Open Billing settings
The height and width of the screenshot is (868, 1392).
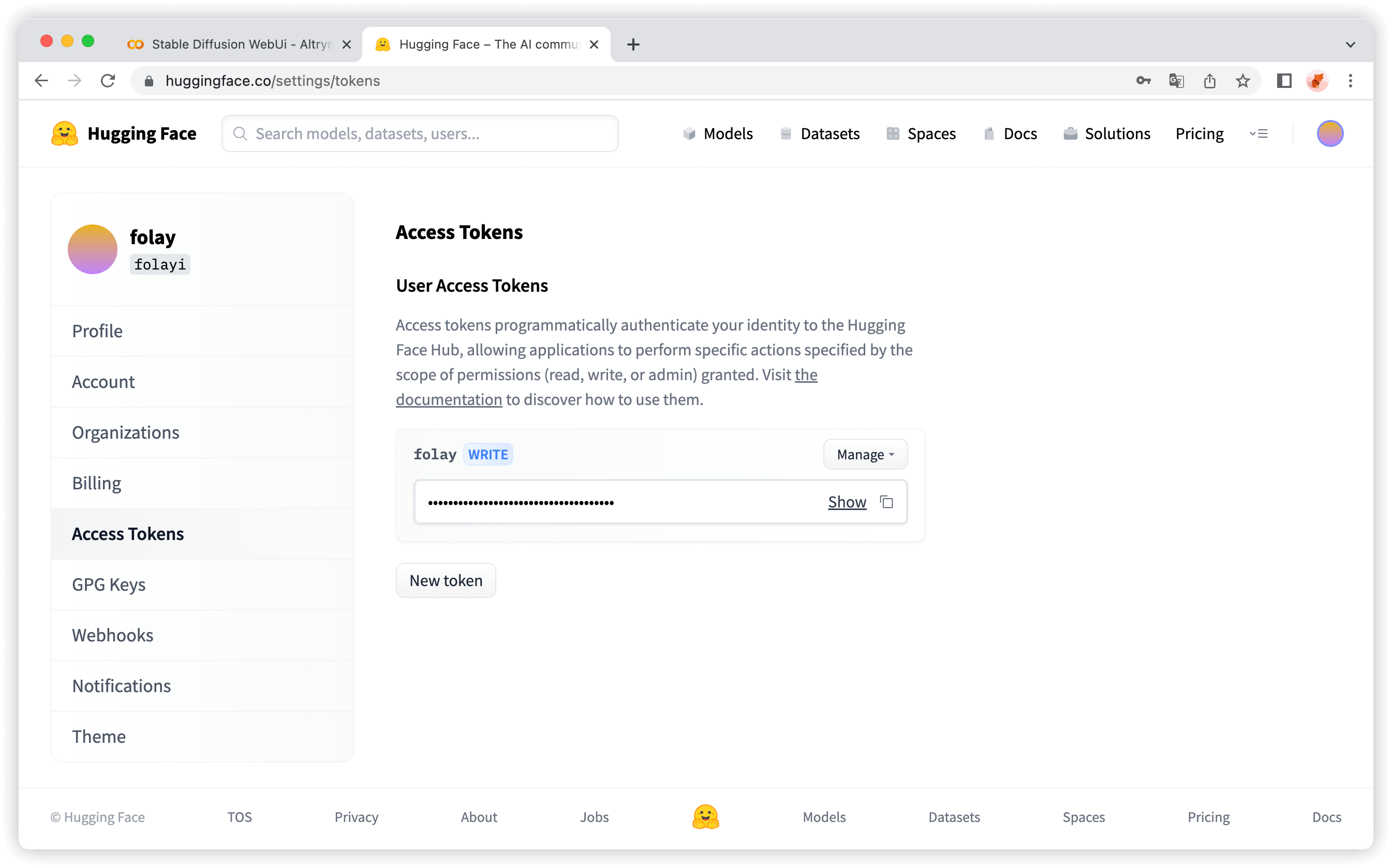coord(202,483)
